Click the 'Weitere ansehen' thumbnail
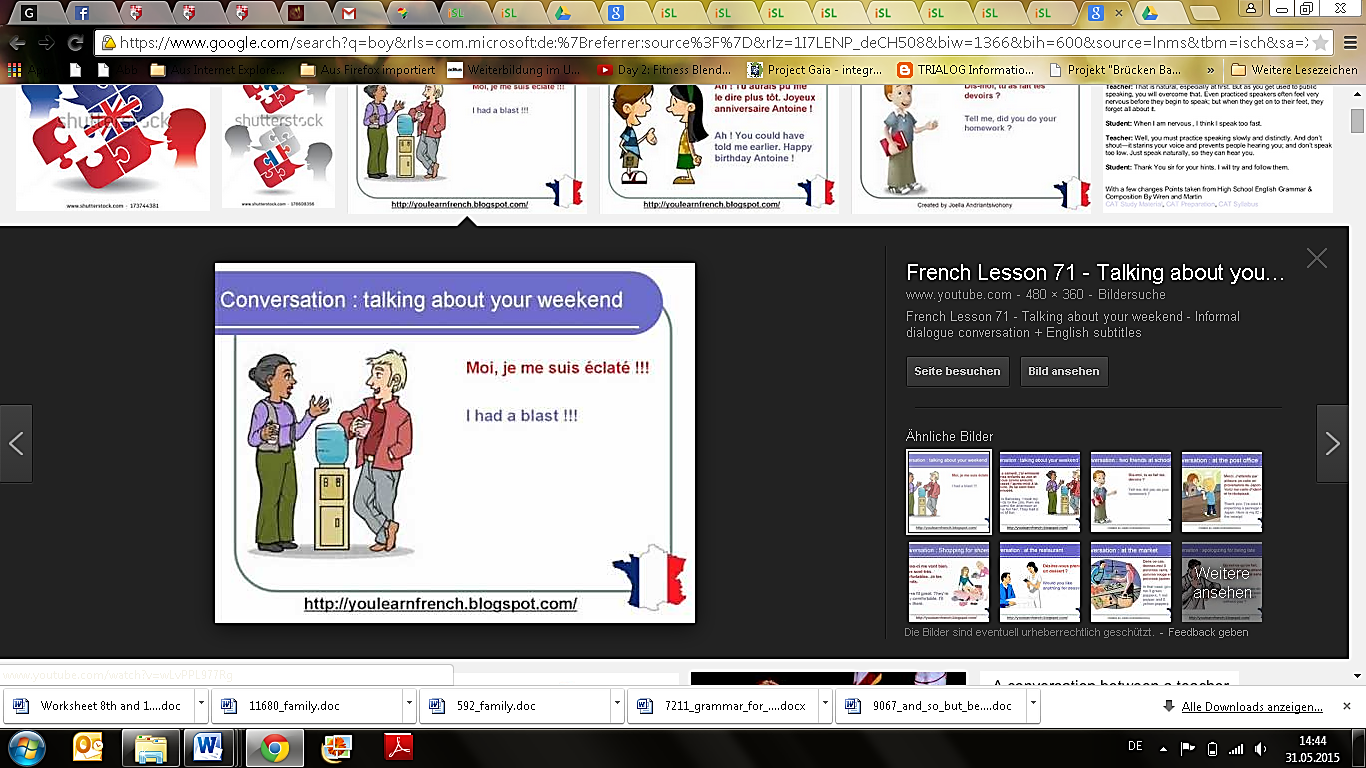This screenshot has width=1366, height=768. click(x=1222, y=582)
